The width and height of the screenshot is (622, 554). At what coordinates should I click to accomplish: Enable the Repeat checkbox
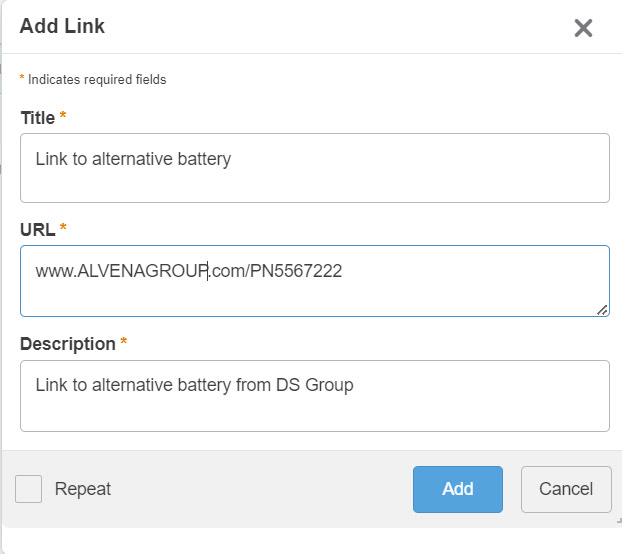pyautogui.click(x=29, y=489)
